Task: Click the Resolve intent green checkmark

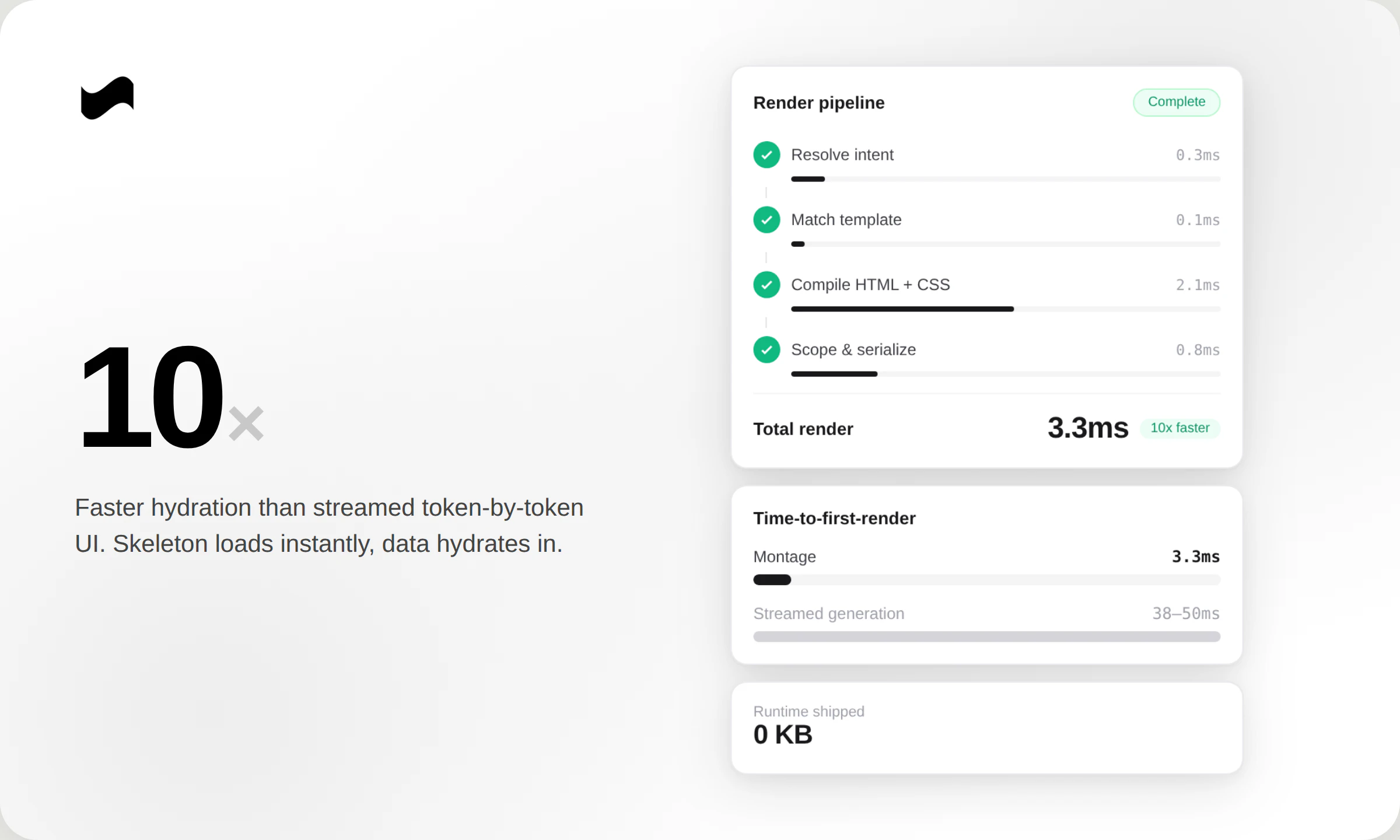Action: coord(766,155)
